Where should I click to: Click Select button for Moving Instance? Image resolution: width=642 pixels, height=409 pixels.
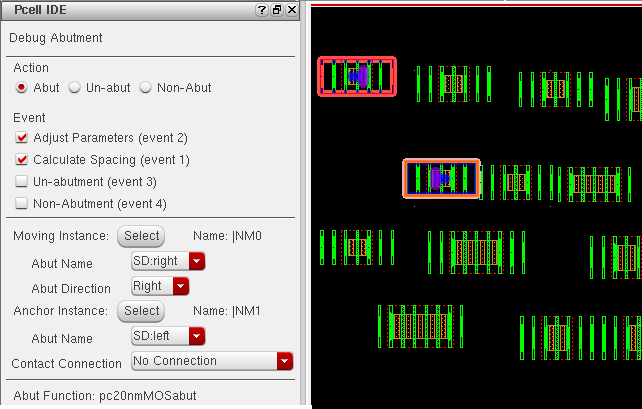[141, 236]
